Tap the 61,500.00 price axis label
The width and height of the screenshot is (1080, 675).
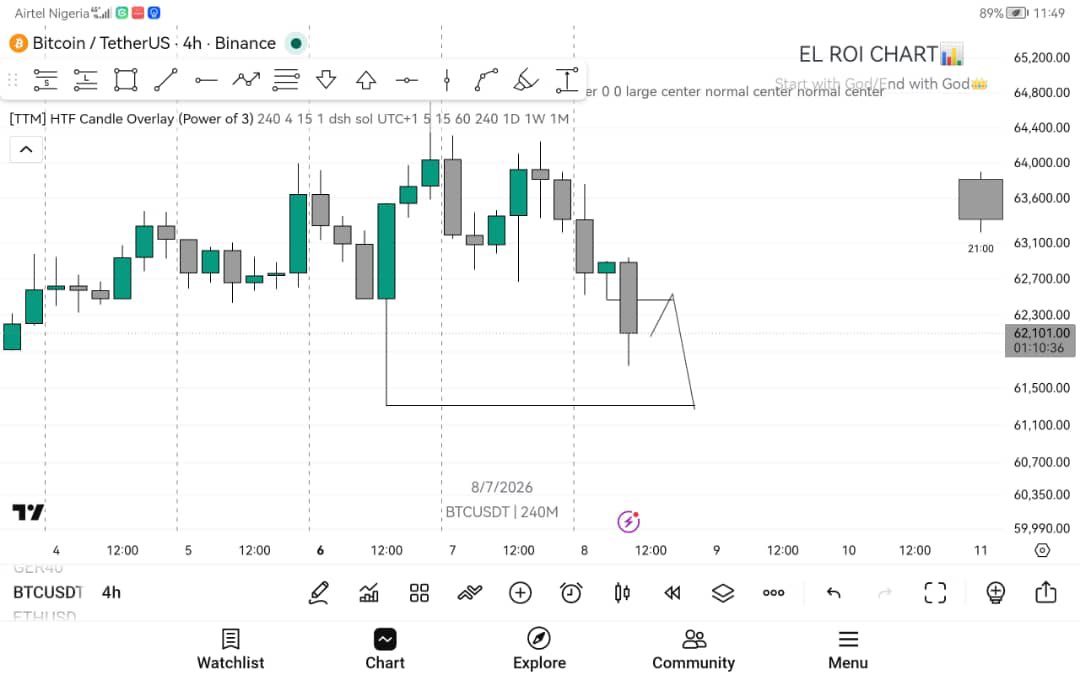click(1041, 388)
